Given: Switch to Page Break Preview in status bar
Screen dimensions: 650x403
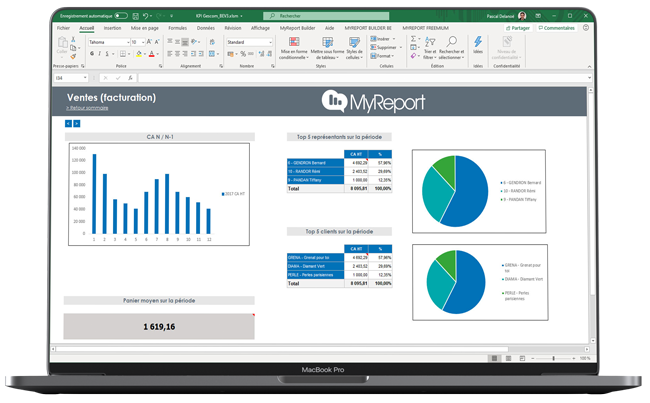Looking at the screenshot, I should (x=522, y=358).
